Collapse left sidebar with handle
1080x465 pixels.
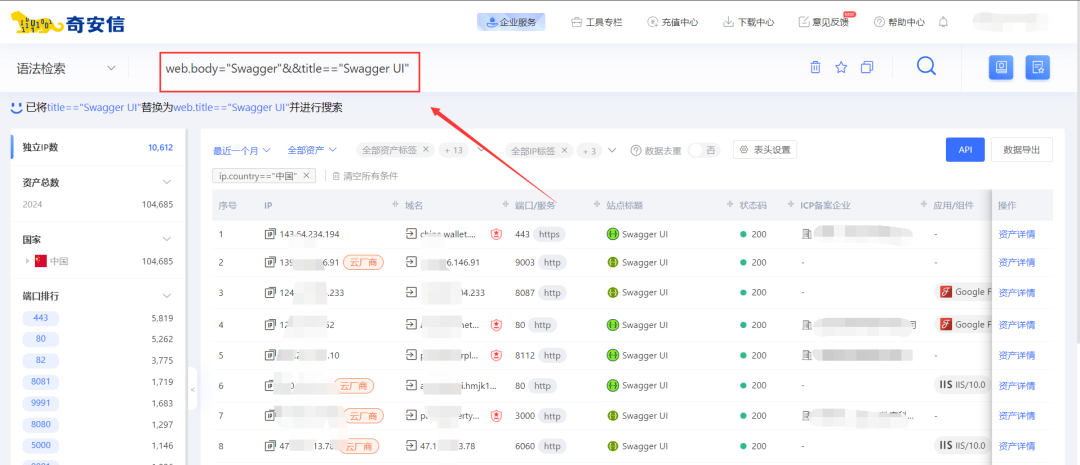pos(192,389)
